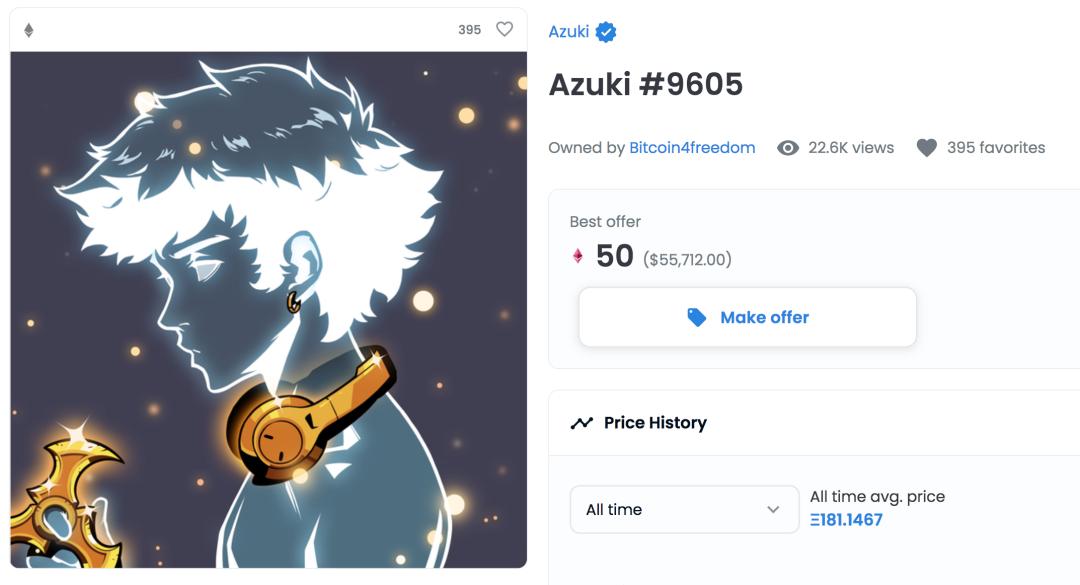Click the Ethereum icon above the artwork
This screenshot has height=585, width=1080.
(x=29, y=30)
